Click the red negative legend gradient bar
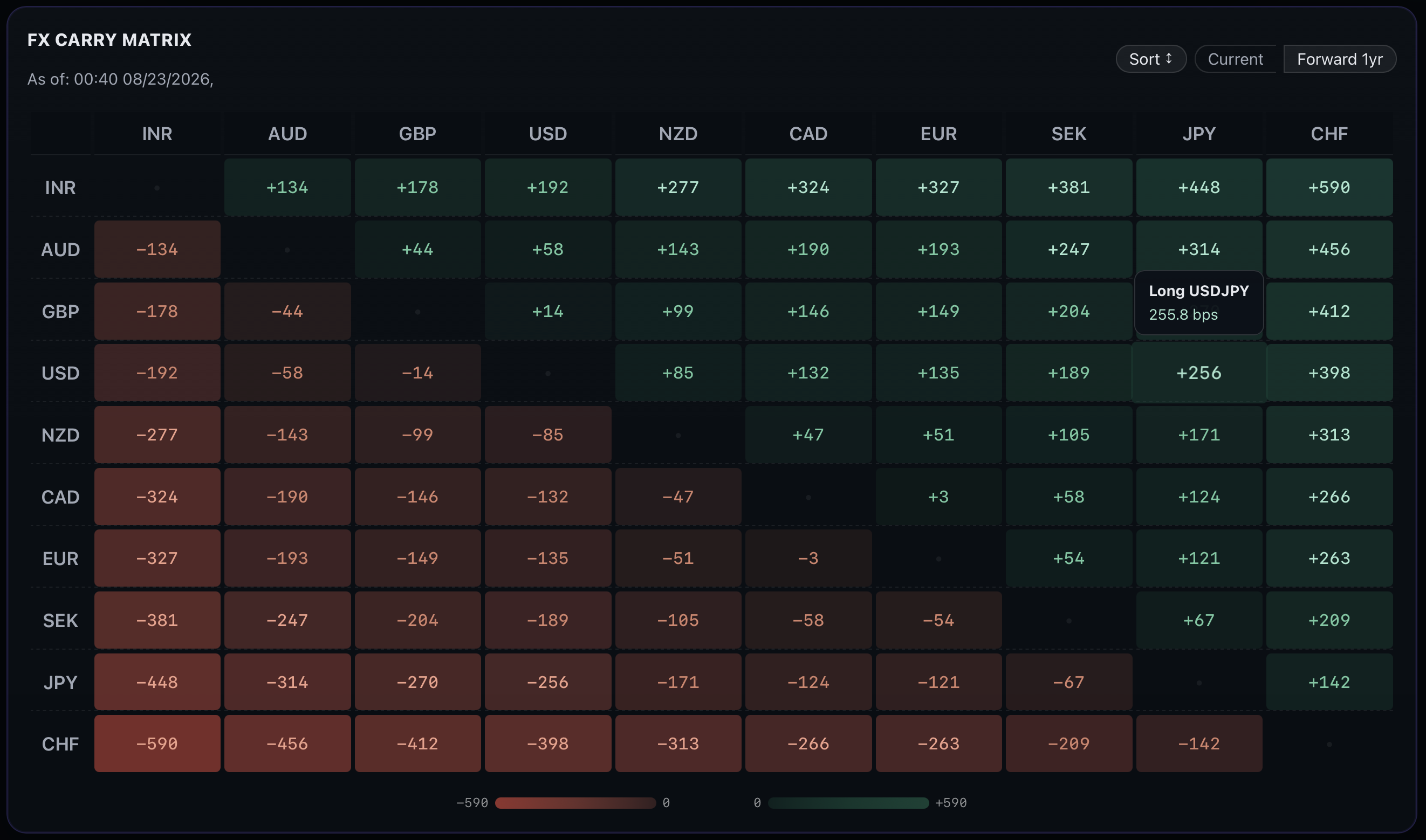1426x840 pixels. [575, 803]
